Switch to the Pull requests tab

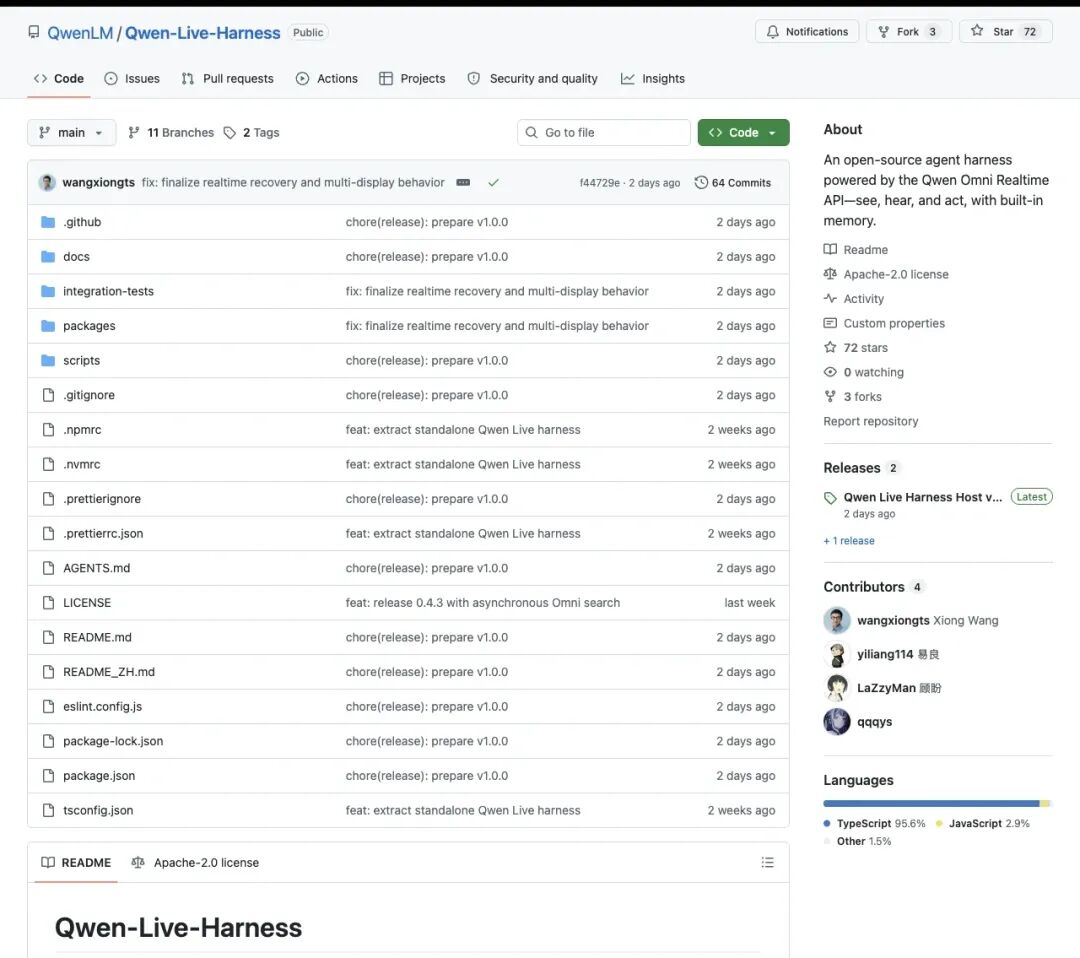pyautogui.click(x=227, y=79)
